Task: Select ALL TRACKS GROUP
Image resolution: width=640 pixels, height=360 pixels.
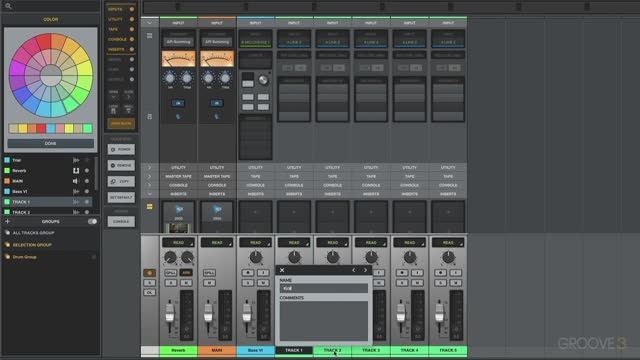Action: pyautogui.click(x=33, y=233)
